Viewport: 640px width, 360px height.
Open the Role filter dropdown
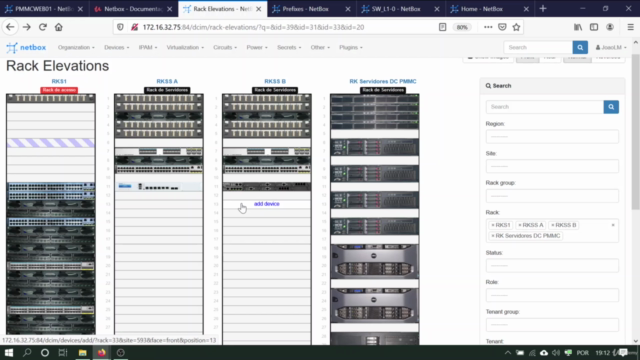coord(552,295)
